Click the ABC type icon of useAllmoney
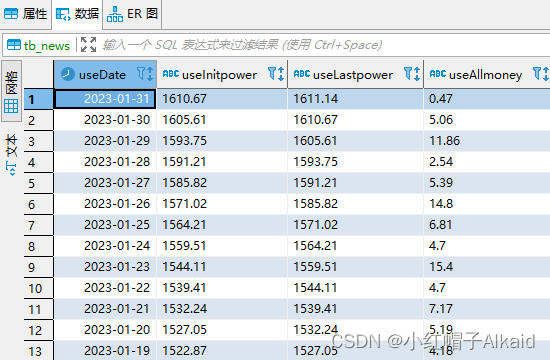550x360 pixels. click(438, 74)
